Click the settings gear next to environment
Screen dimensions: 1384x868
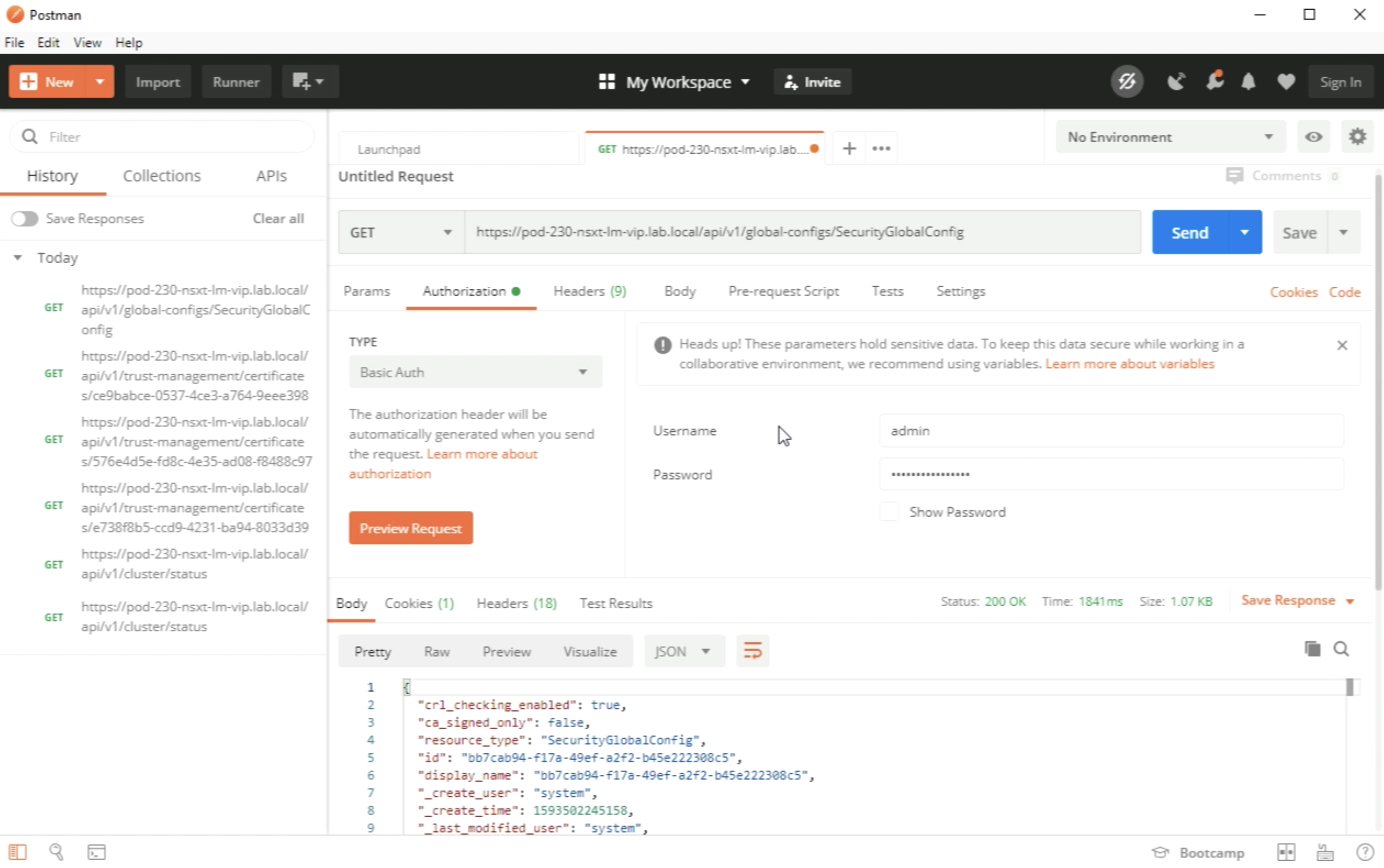(1357, 137)
